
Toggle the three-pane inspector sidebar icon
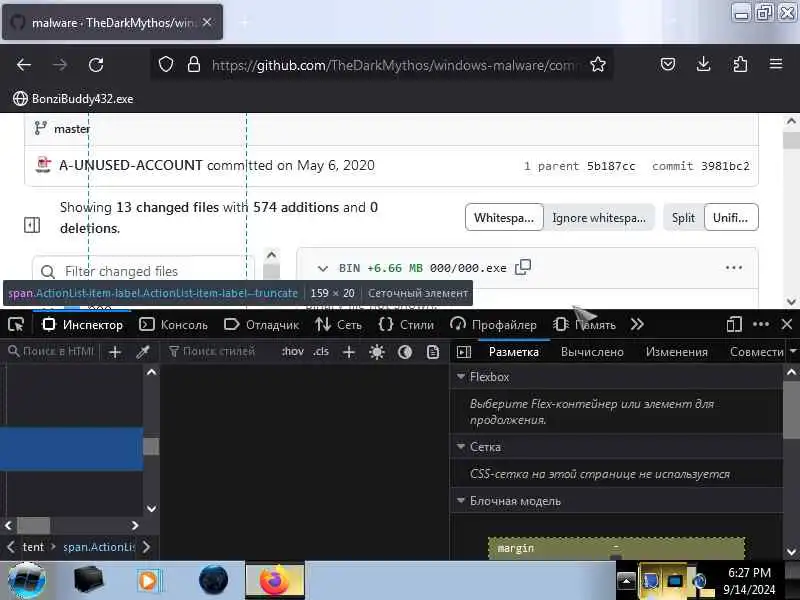pos(464,352)
